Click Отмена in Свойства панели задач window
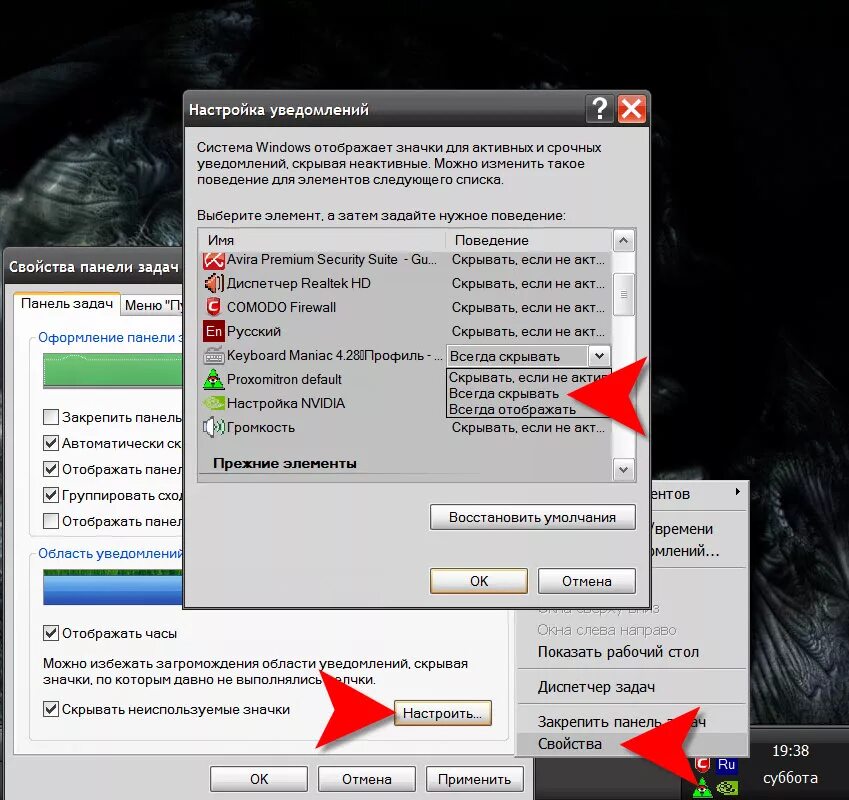 pos(367,779)
